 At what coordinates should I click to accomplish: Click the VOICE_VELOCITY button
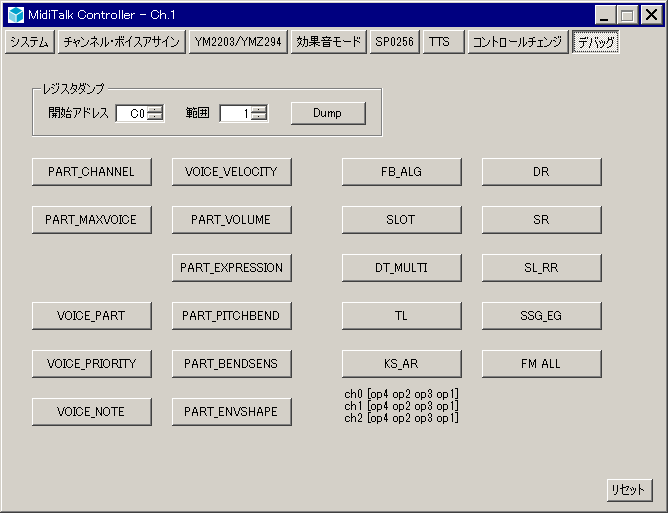coord(232,172)
